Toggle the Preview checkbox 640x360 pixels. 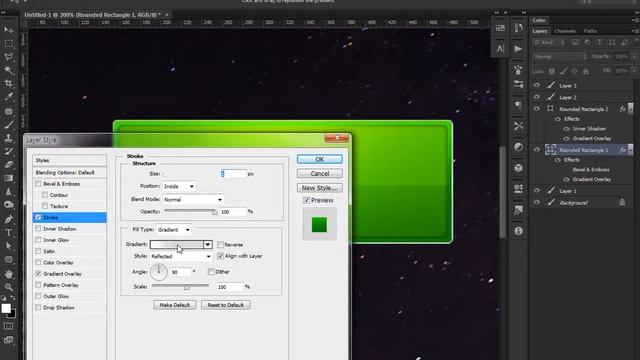[307, 200]
